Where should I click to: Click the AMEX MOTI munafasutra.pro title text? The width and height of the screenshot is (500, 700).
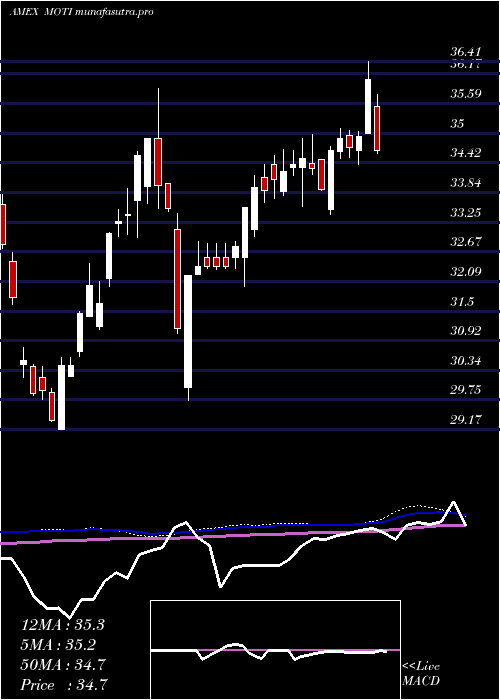(82, 12)
